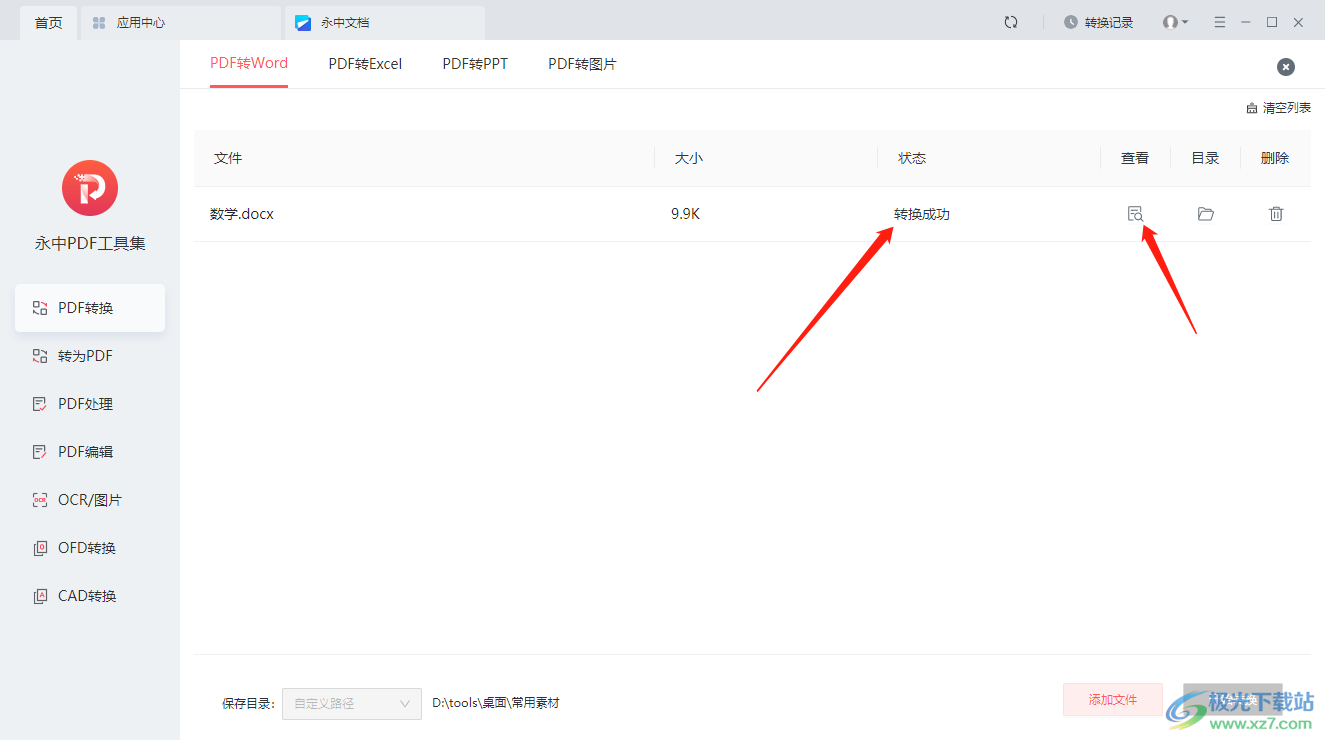Click the 永中PDF工具集 logo

coord(90,188)
